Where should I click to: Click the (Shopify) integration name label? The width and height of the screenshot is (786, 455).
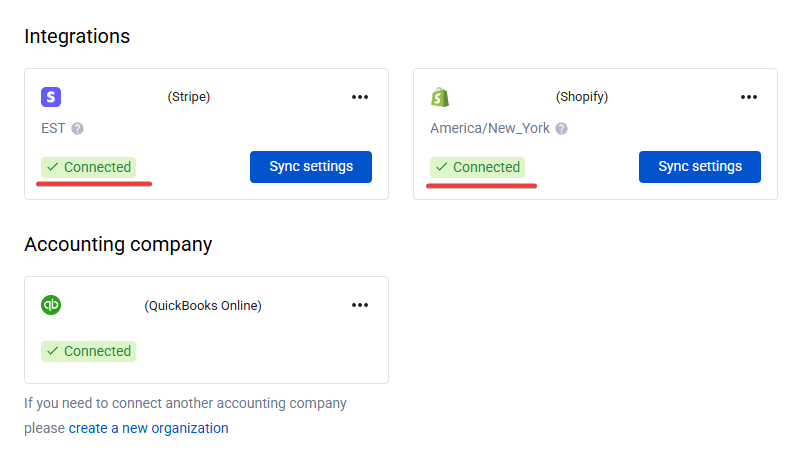(x=582, y=97)
